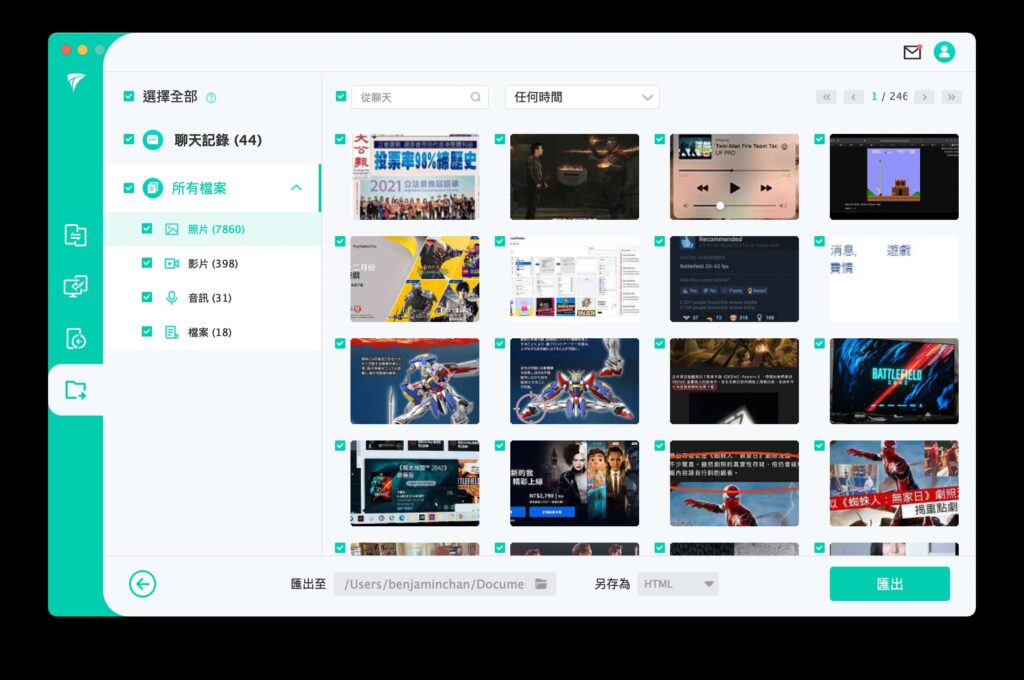Uncheck the 選擇全部 checkbox
Screen dimensions: 1024x680
pos(129,97)
